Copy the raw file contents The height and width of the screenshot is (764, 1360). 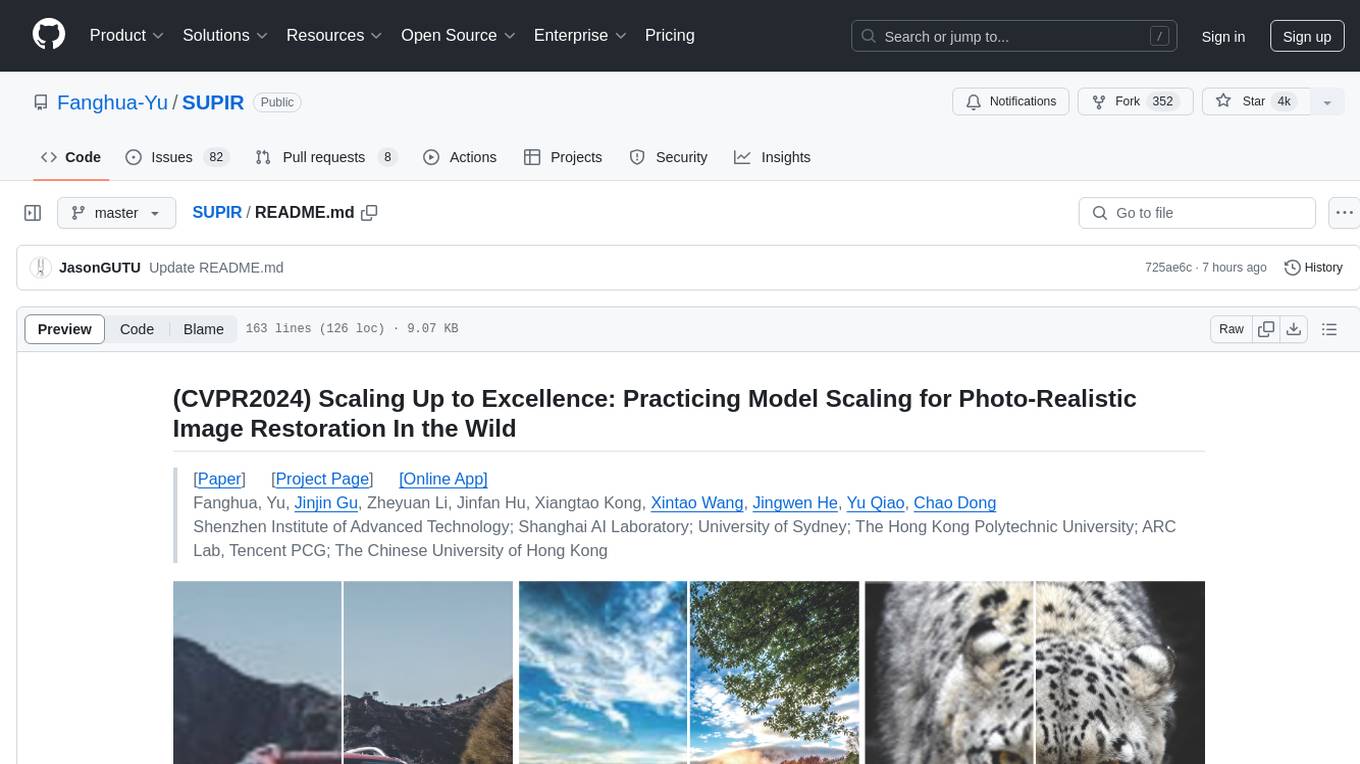[x=1266, y=329]
